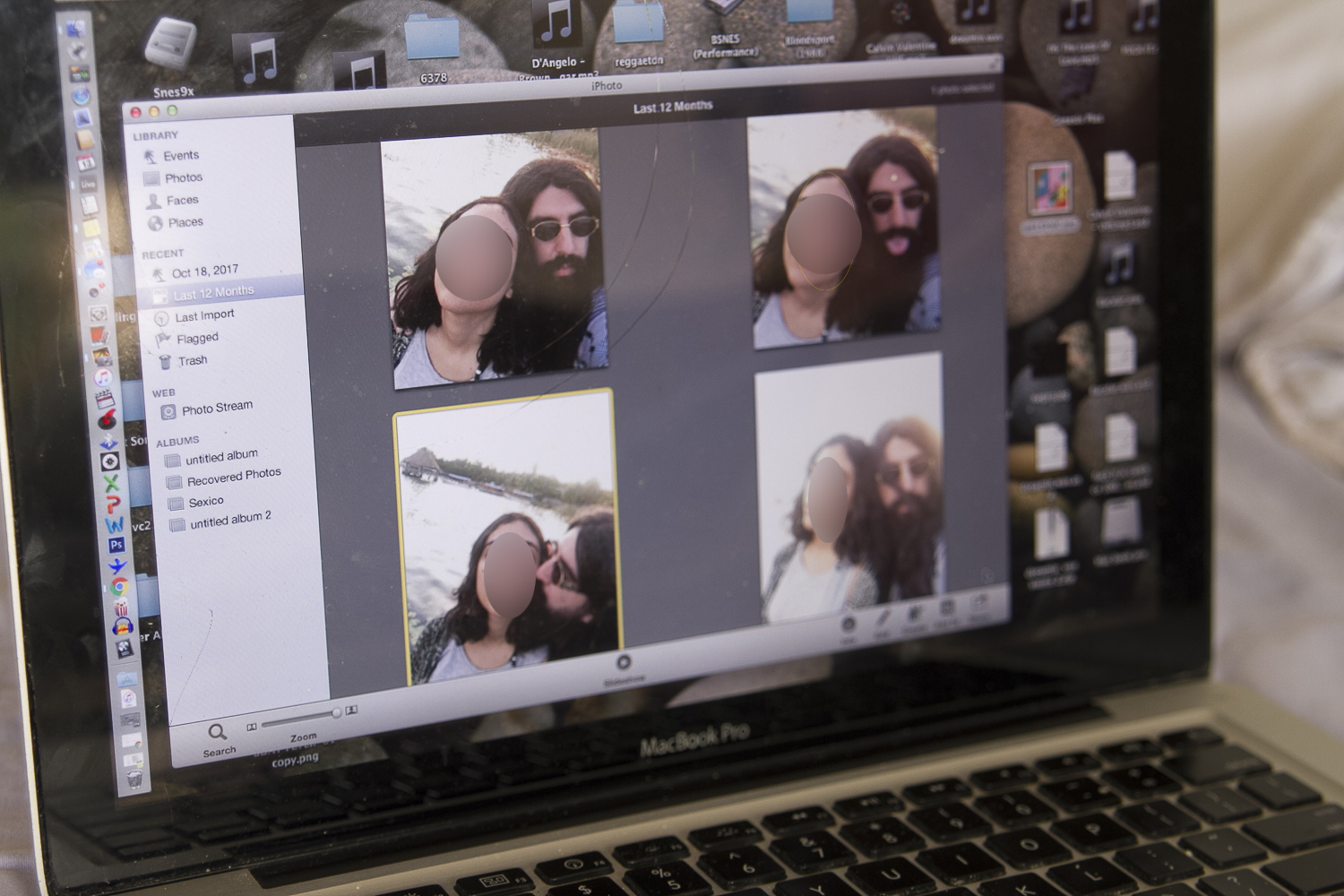
Task: Show Flagged photos
Action: click(x=187, y=339)
